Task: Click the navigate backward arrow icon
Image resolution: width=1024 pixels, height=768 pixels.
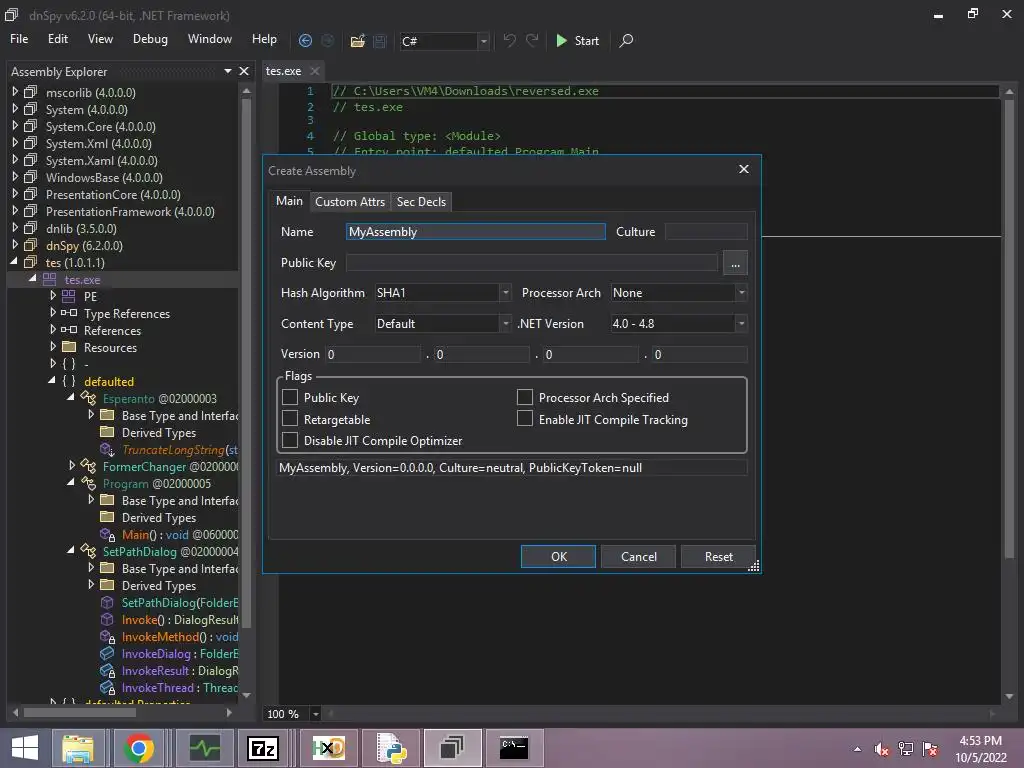Action: click(305, 40)
